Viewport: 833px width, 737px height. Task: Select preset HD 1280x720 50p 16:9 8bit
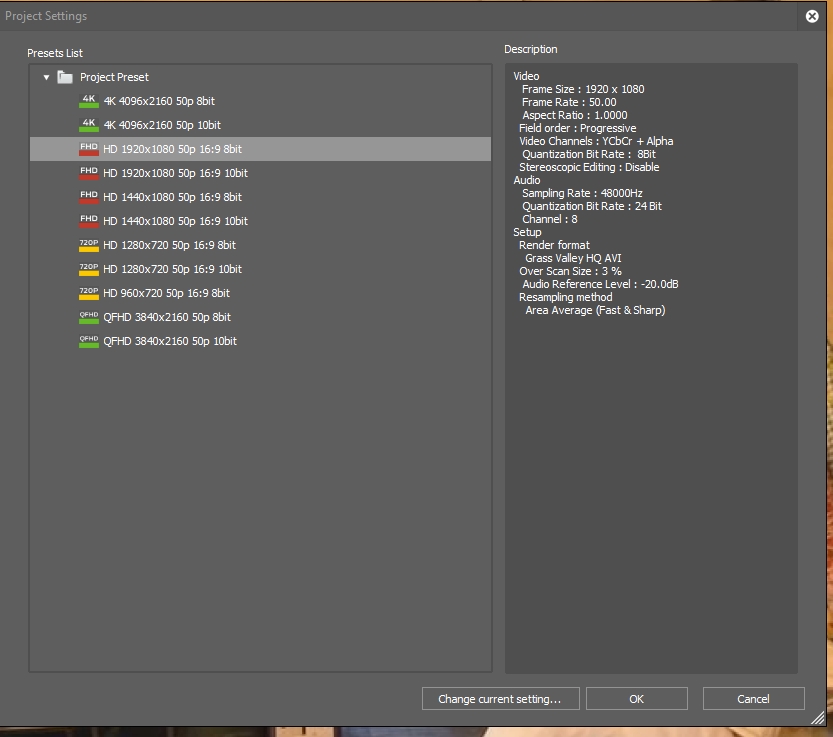pyautogui.click(x=260, y=245)
